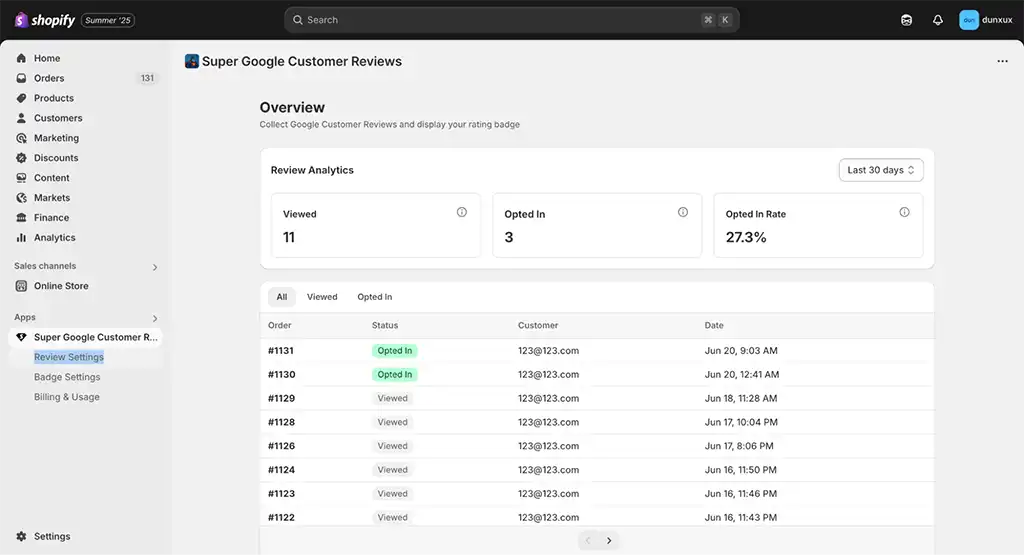Expand the Apps section chevron
Viewport: 1024px width, 555px height.
click(155, 319)
